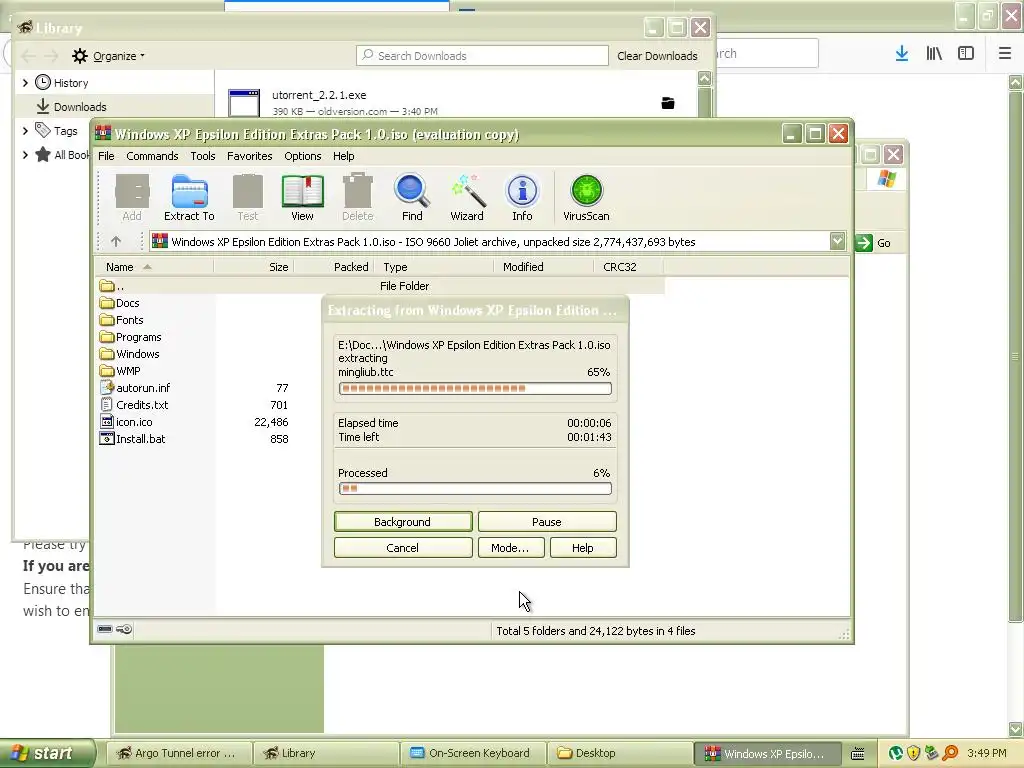
Task: Click the keyboard icon in the taskbar
Action: click(858, 754)
